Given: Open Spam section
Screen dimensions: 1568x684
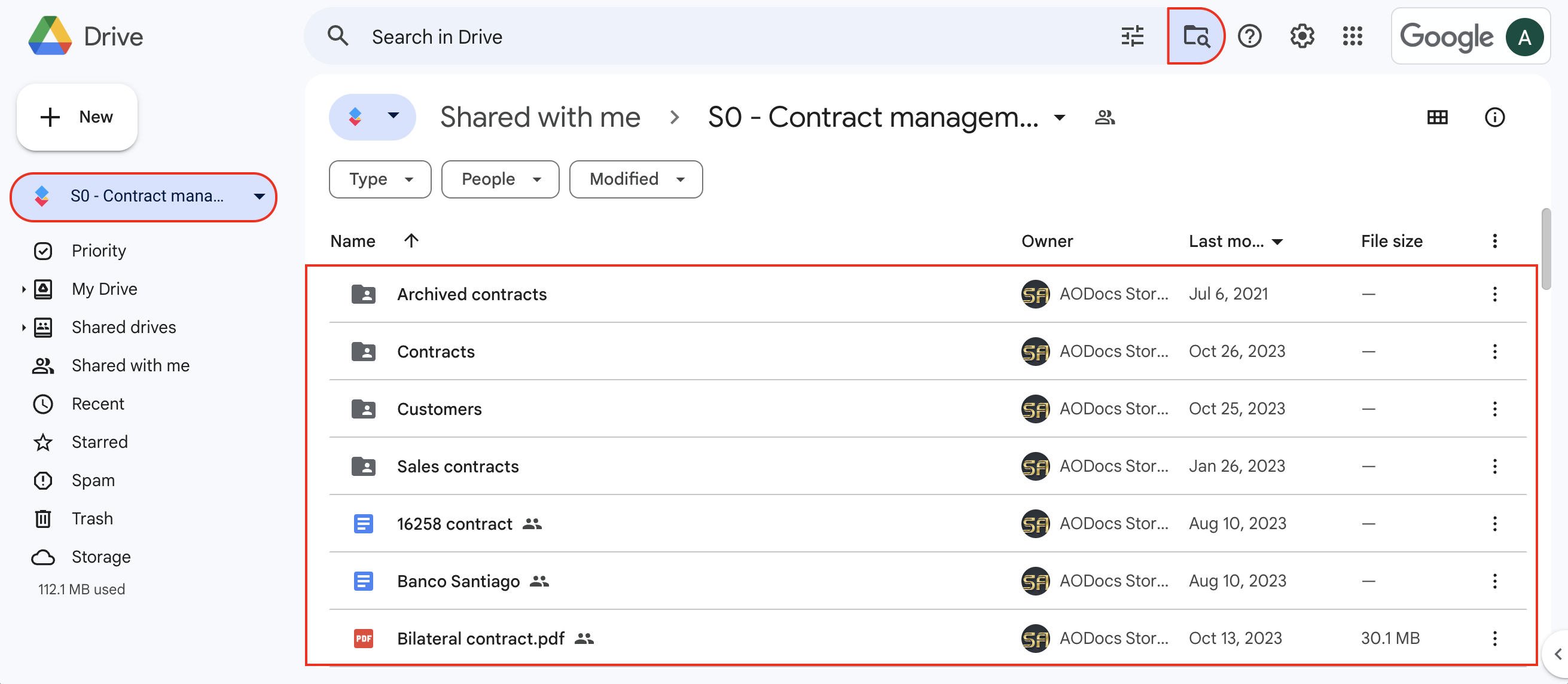Looking at the screenshot, I should pos(93,481).
